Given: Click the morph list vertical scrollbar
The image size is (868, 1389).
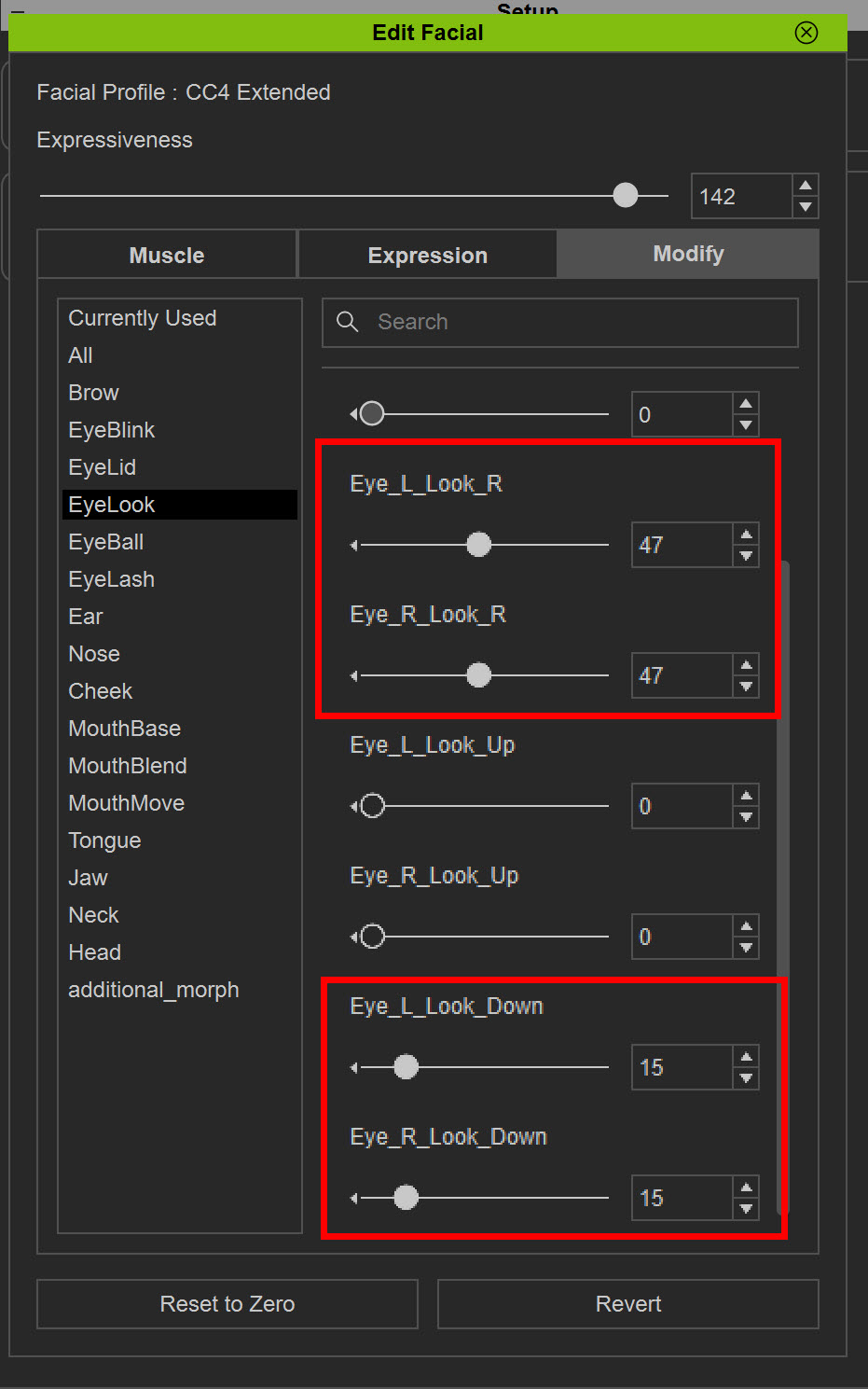Looking at the screenshot, I should pyautogui.click(x=783, y=886).
